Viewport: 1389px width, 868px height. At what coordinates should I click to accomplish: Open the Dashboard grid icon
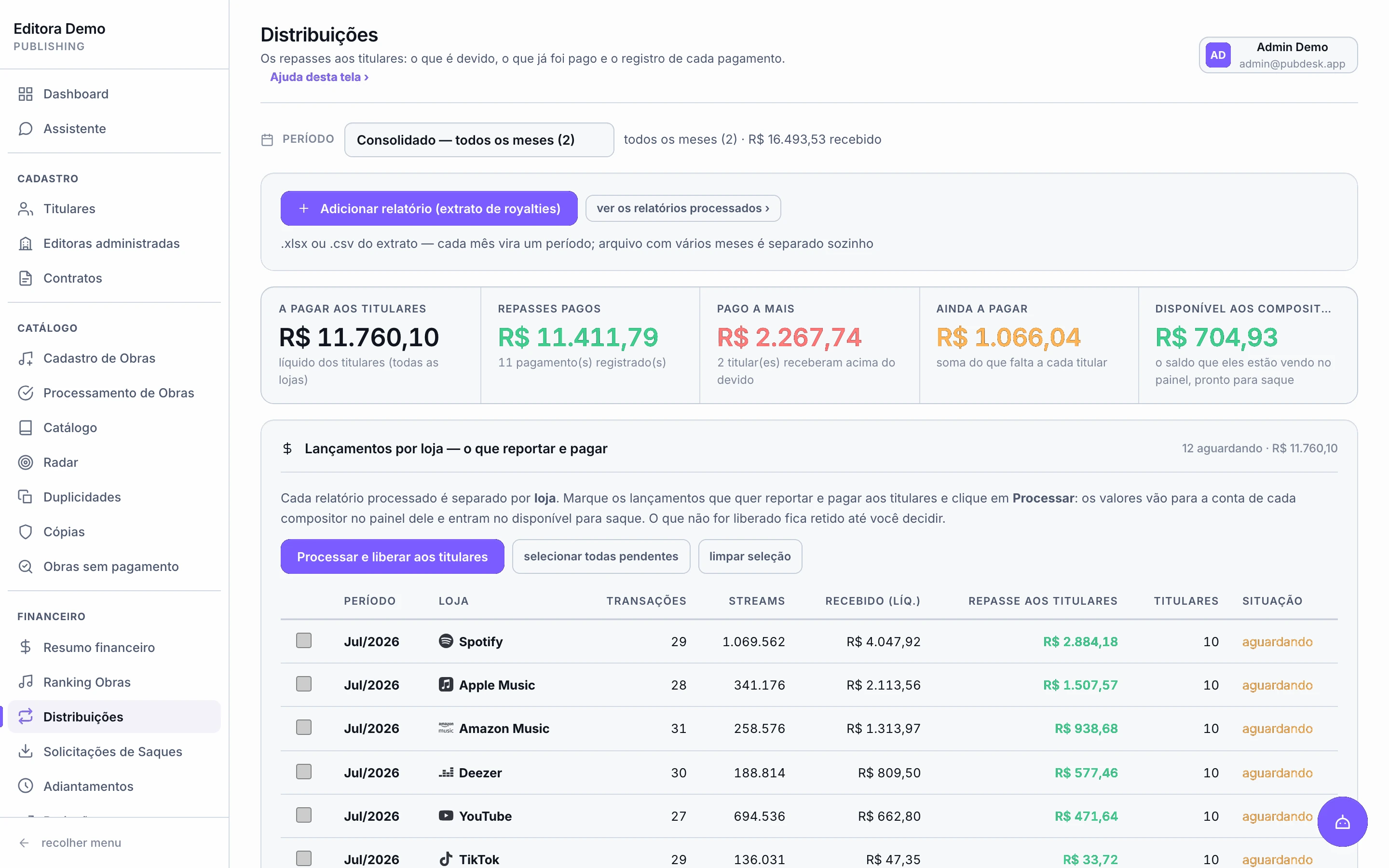(25, 94)
